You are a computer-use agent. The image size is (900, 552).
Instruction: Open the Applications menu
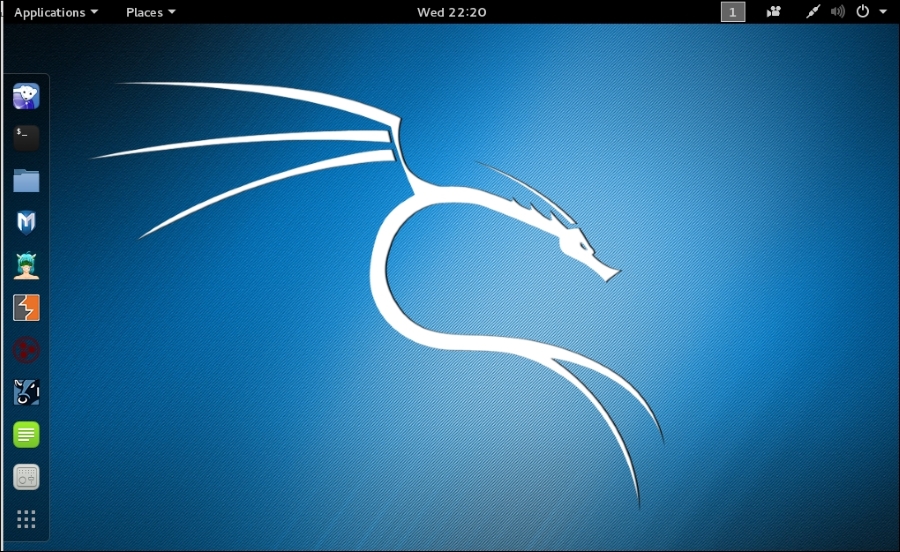pyautogui.click(x=56, y=12)
